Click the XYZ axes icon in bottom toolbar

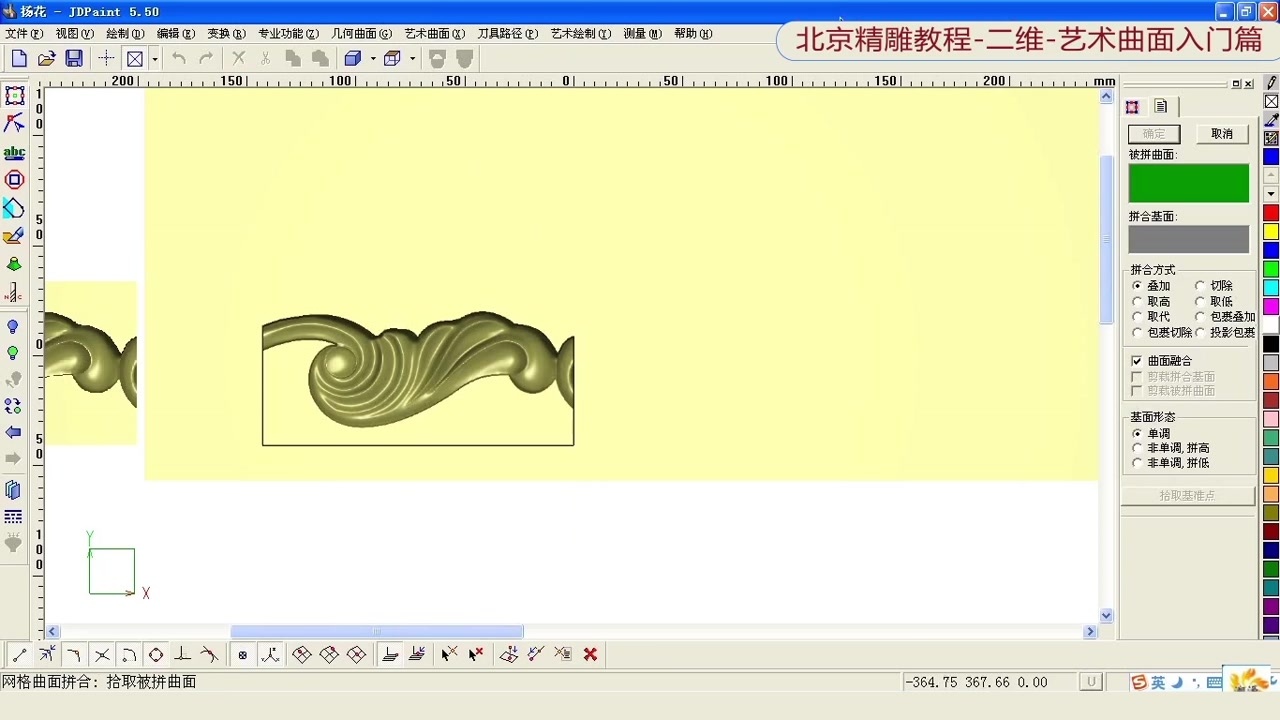[270, 654]
